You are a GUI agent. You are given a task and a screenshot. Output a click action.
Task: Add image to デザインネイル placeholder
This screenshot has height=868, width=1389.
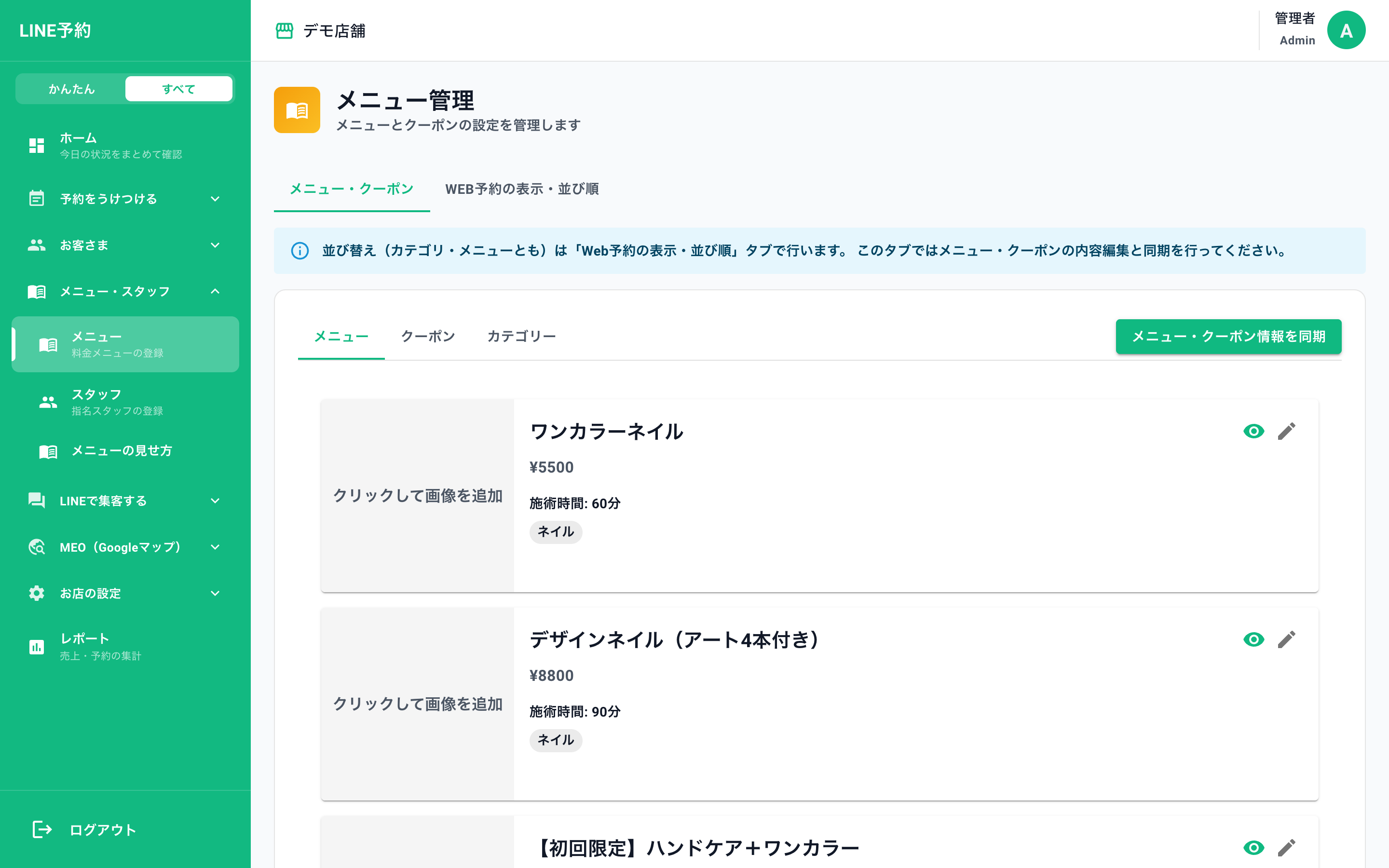click(x=417, y=704)
